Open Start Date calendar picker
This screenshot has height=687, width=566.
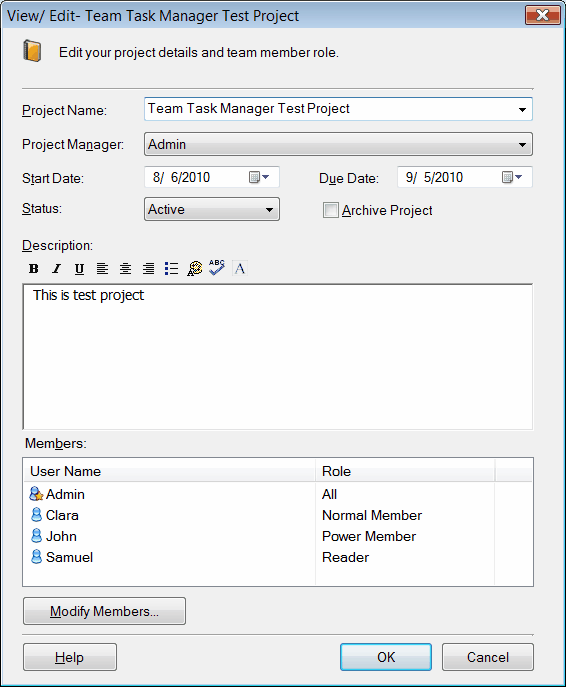click(259, 177)
